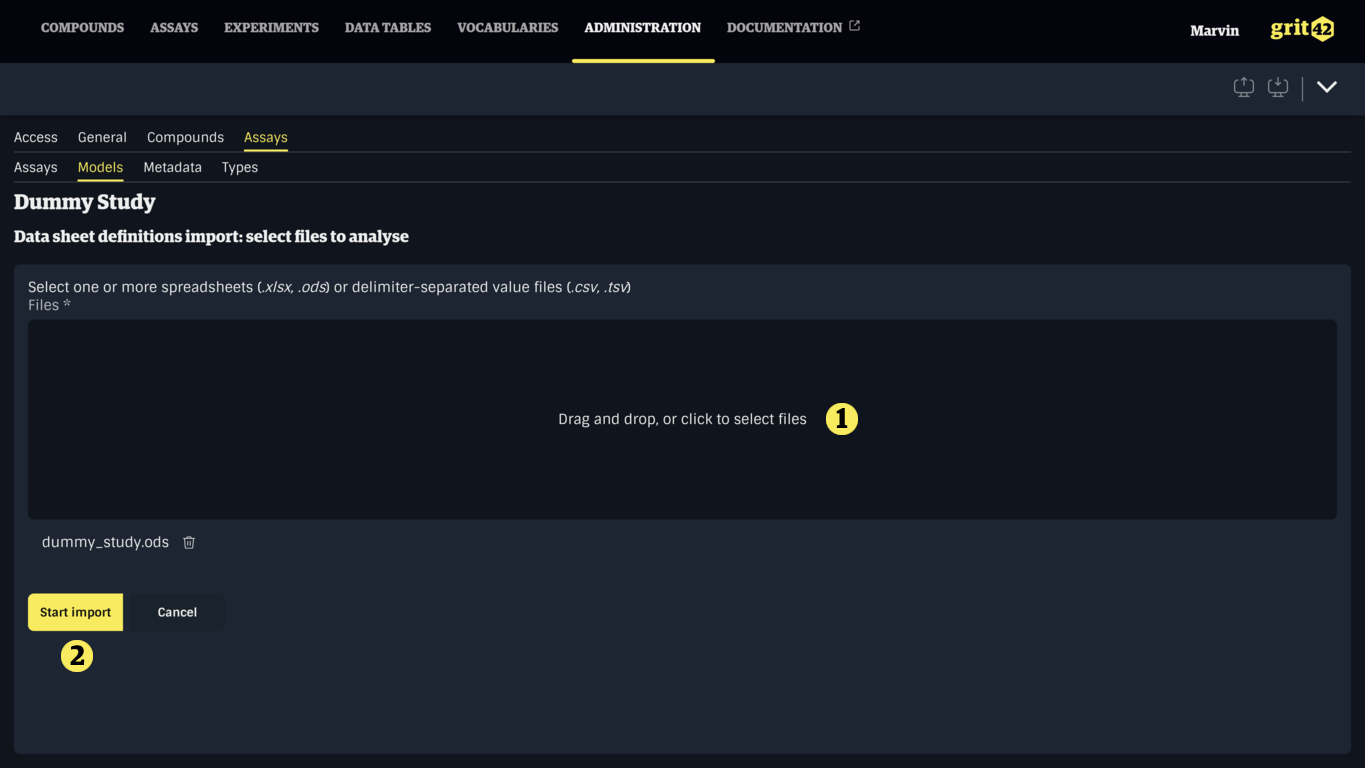This screenshot has height=768, width=1365.
Task: Click the monitor download arrow icon
Action: click(x=1277, y=88)
